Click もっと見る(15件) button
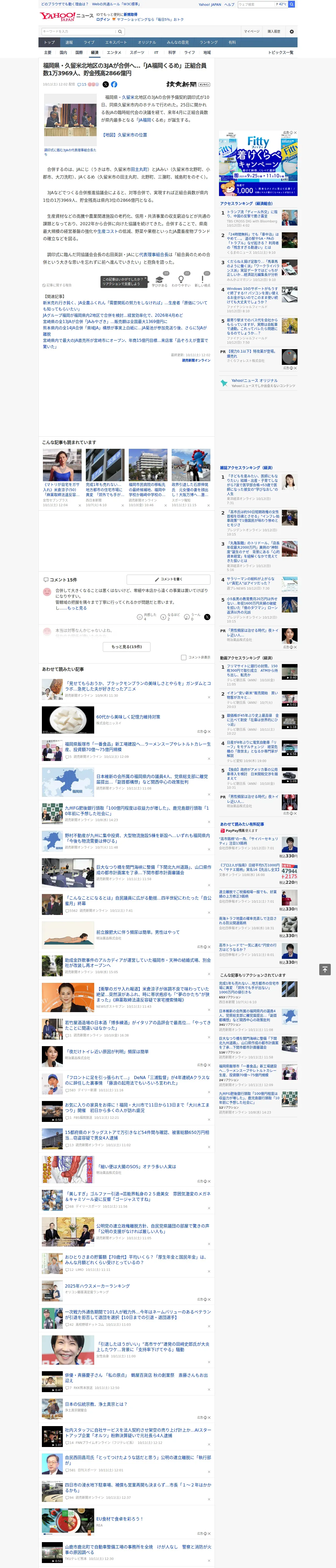The height and width of the screenshot is (1568, 336). pos(127,647)
